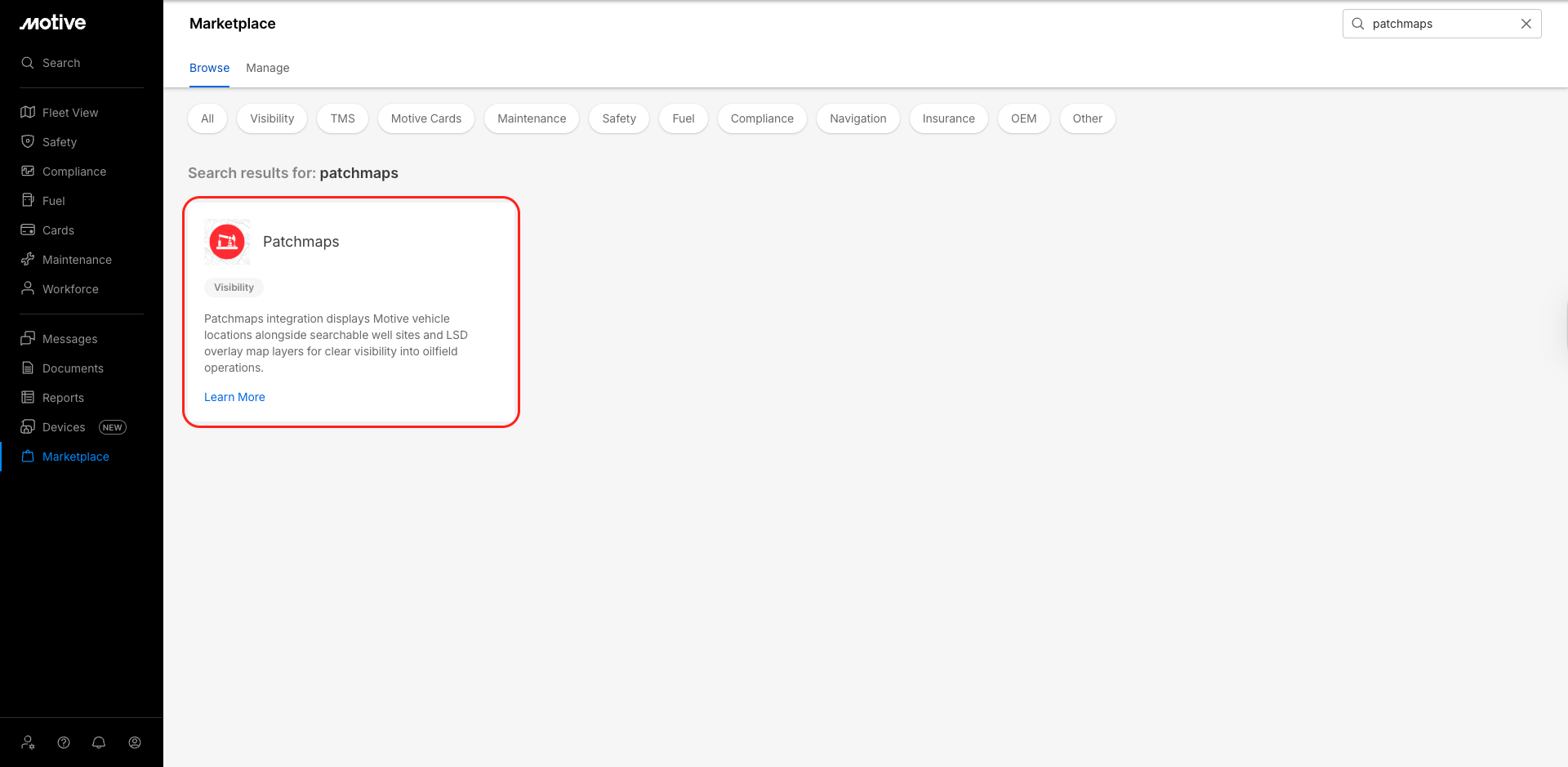Click the Fuel pump icon in the sidebar
The width and height of the screenshot is (1568, 767).
click(x=28, y=200)
